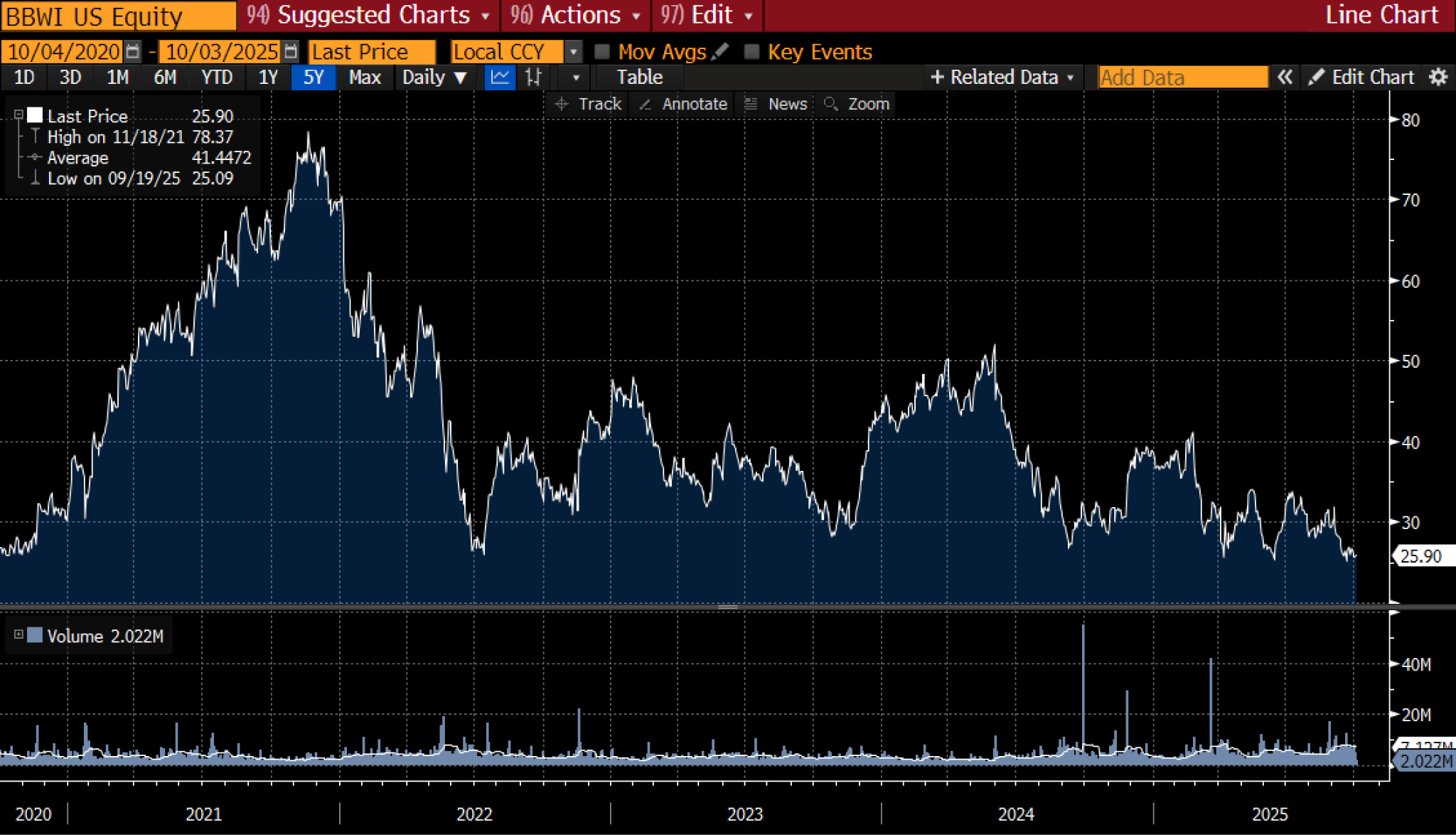The width and height of the screenshot is (1456, 835).
Task: Collapse the Last Price legend box
Action: point(19,115)
